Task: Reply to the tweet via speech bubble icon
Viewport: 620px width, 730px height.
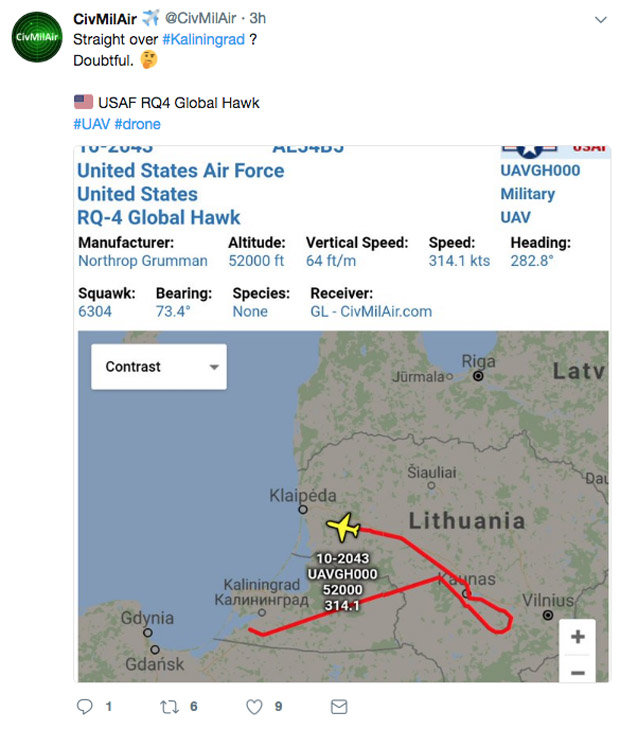Action: point(85,707)
